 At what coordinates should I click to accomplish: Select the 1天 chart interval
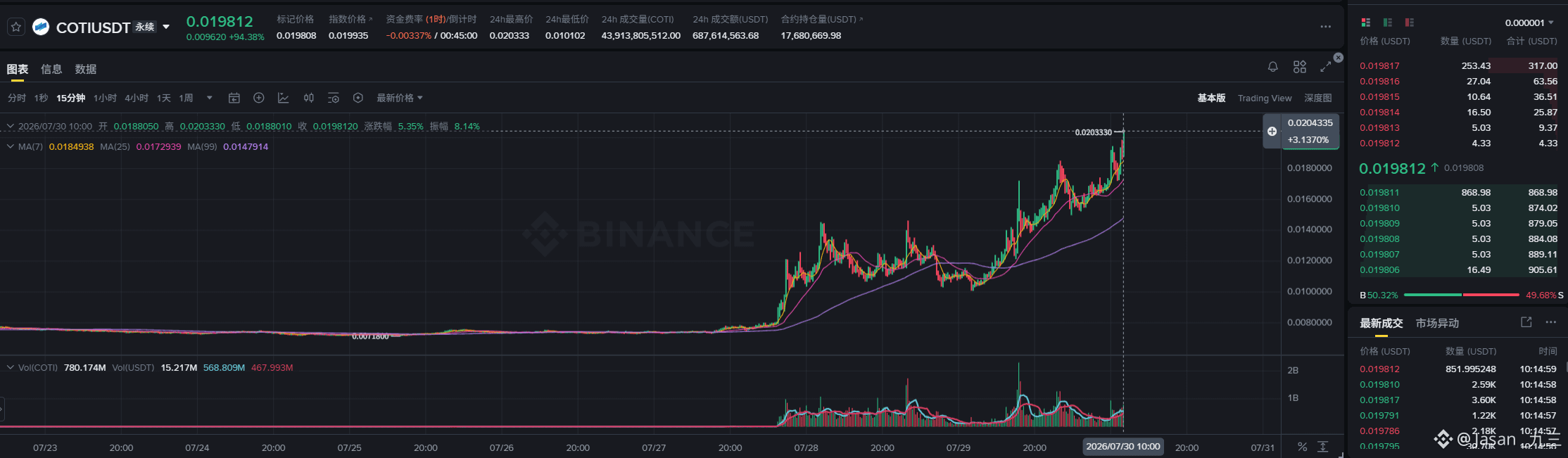coord(163,98)
